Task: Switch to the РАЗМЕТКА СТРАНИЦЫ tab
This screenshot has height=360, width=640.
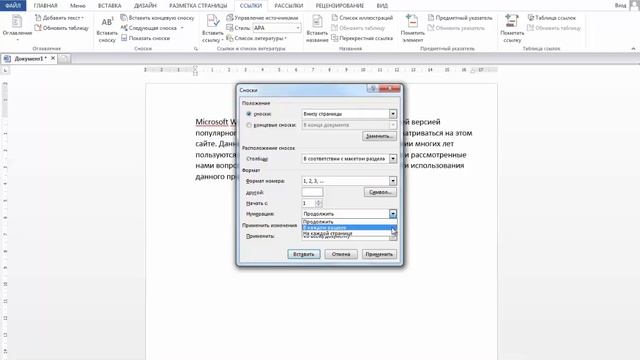Action: [x=198, y=6]
